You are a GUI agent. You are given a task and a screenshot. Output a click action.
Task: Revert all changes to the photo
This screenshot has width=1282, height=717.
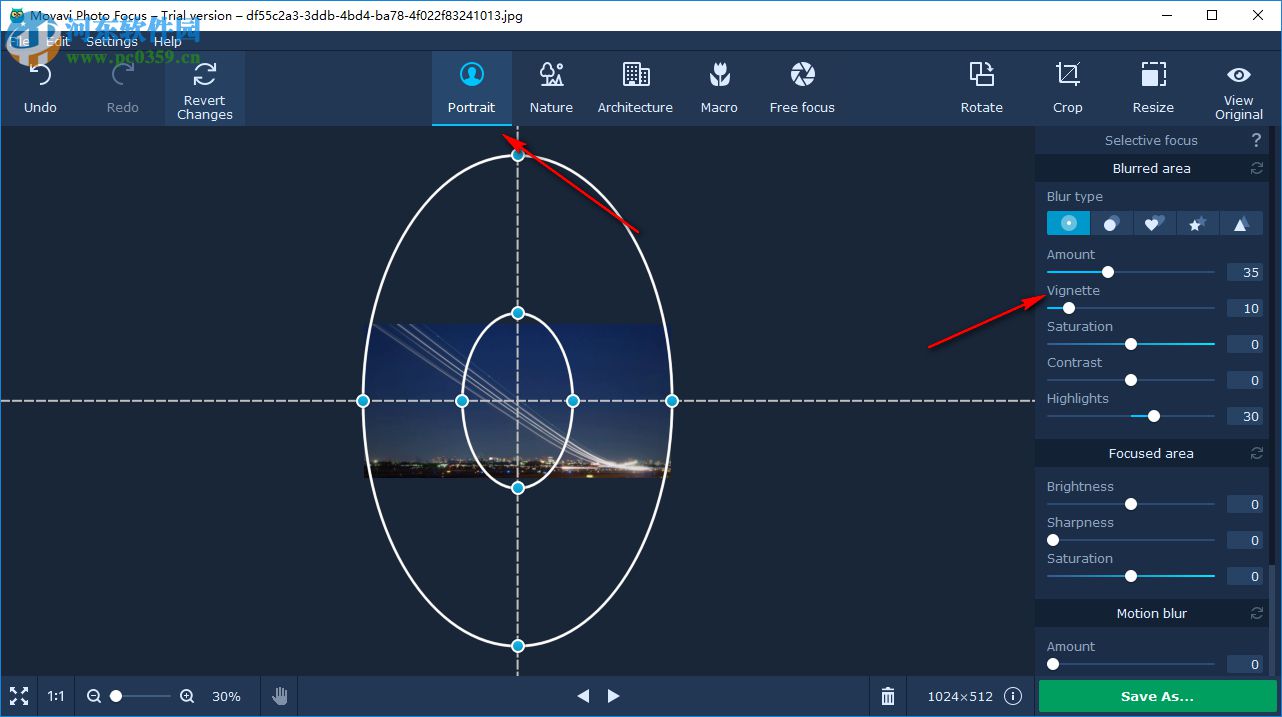click(x=204, y=88)
